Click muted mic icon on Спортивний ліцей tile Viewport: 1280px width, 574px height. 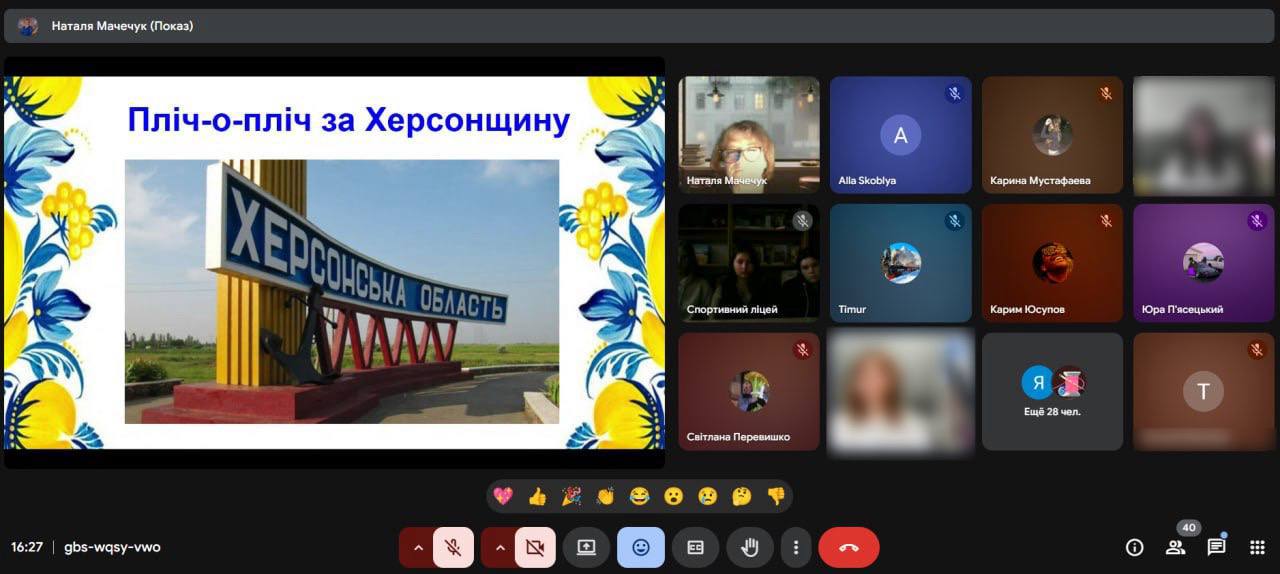(802, 221)
